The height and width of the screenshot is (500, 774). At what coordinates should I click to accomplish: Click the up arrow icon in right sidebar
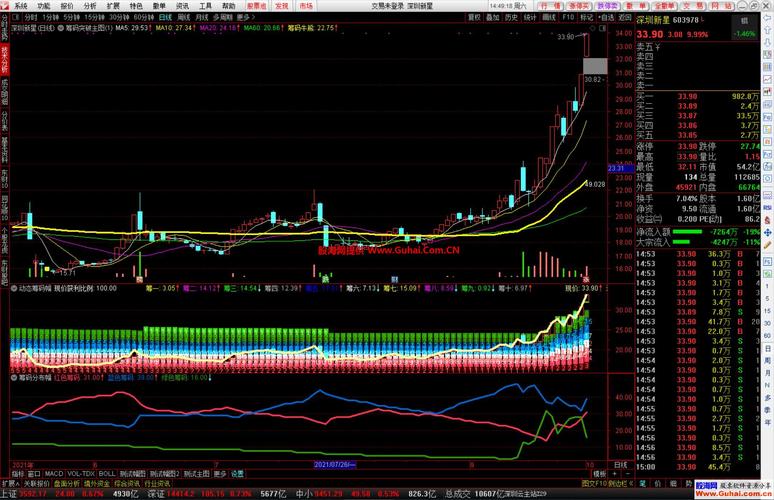(767, 31)
